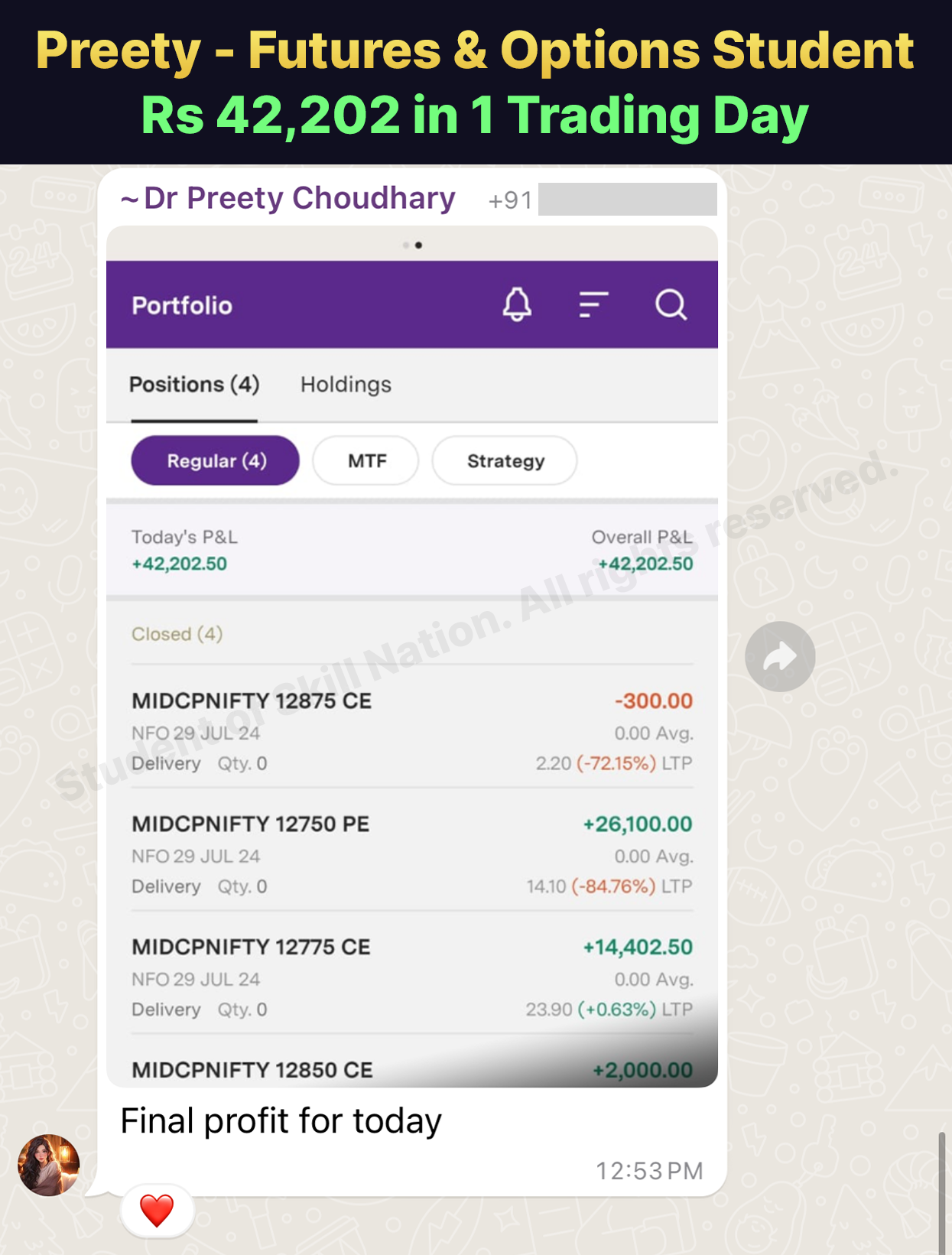Viewport: 952px width, 1255px height.
Task: Select the Regular (4) filter pill
Action: click(216, 460)
